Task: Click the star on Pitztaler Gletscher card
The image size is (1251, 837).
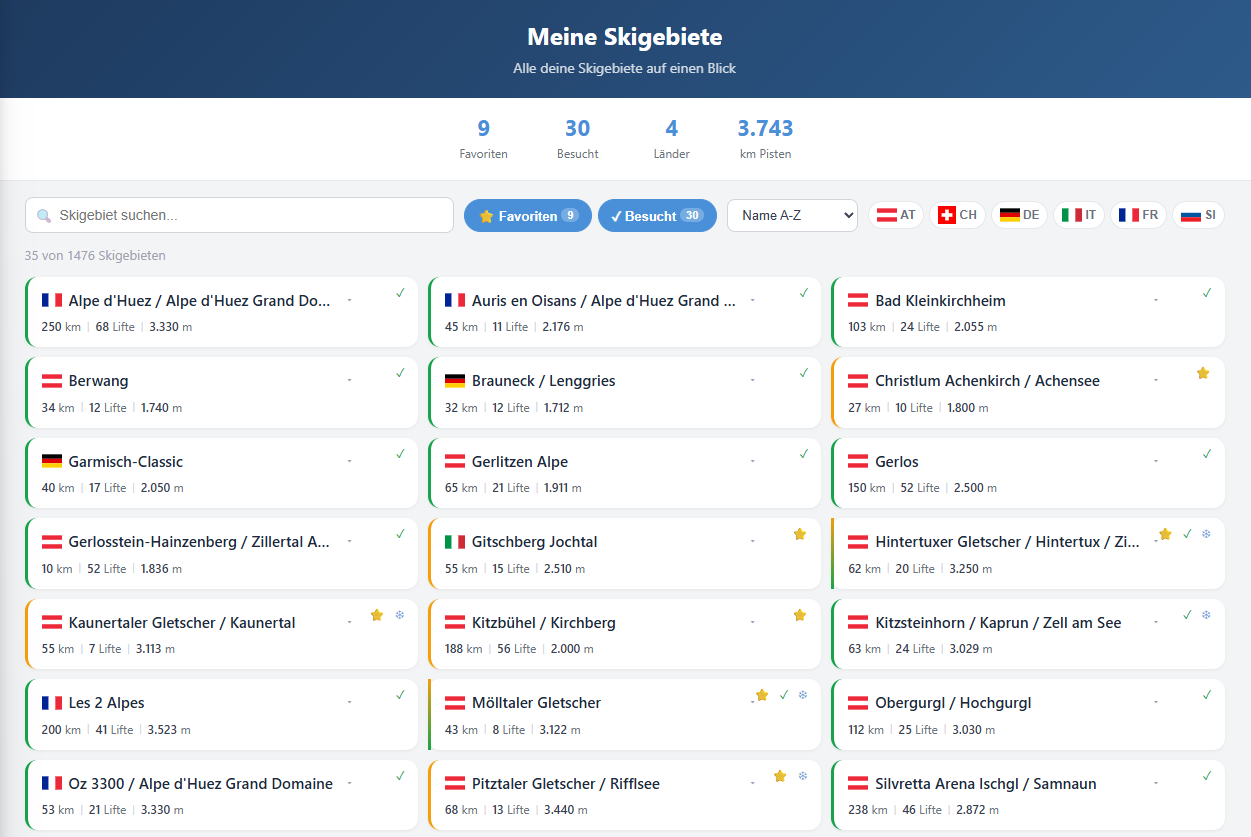Action: [x=780, y=776]
